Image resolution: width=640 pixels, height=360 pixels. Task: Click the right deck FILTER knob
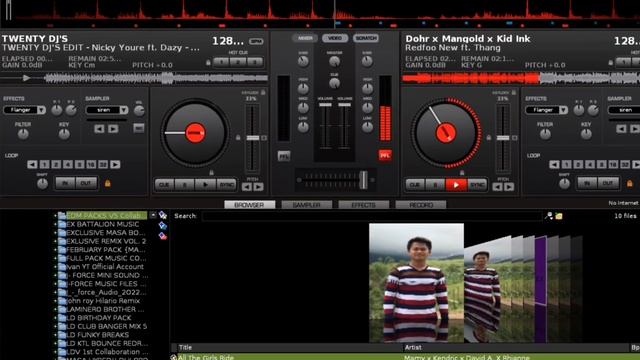tap(545, 134)
